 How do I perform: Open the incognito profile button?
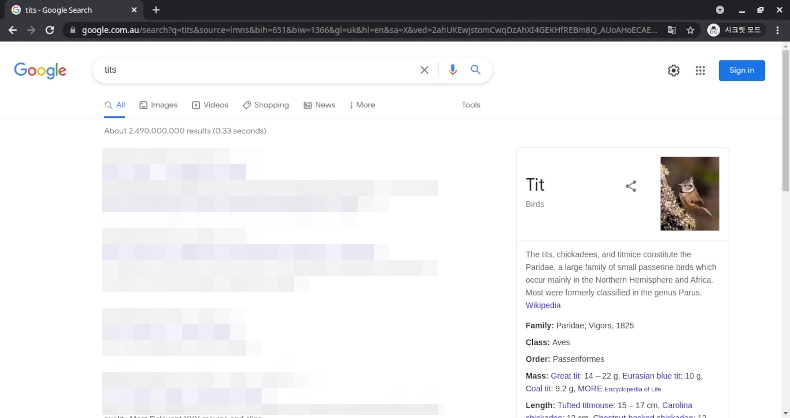[734, 30]
